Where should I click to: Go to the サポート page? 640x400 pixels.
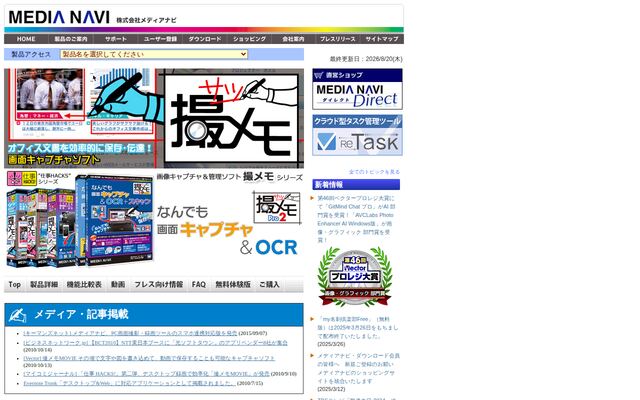[116, 39]
